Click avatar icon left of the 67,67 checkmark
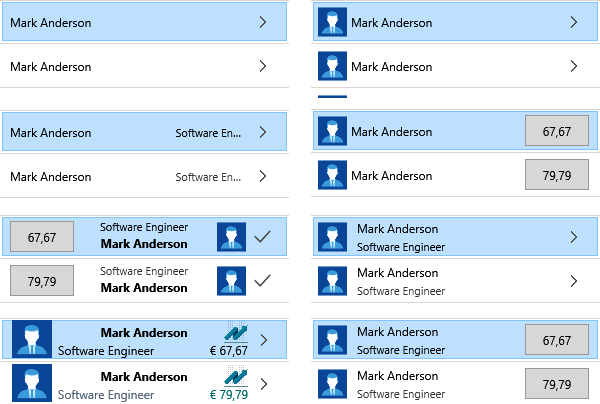 click(231, 237)
